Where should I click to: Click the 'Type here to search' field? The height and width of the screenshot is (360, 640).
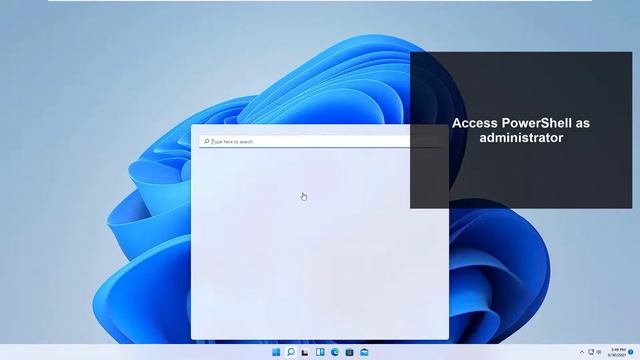pos(320,141)
